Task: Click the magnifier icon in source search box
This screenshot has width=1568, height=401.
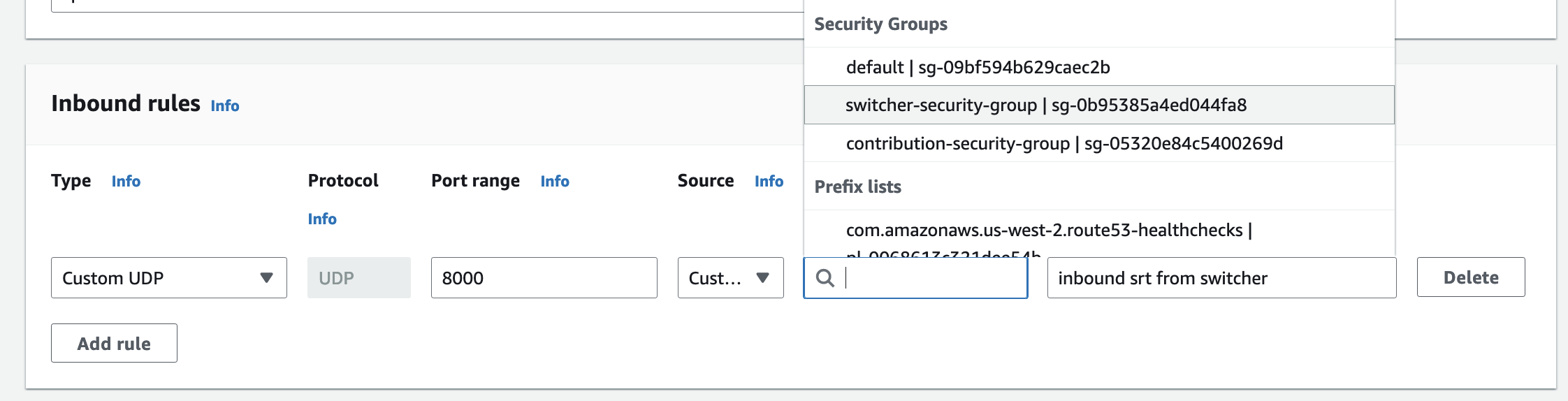Action: point(825,278)
